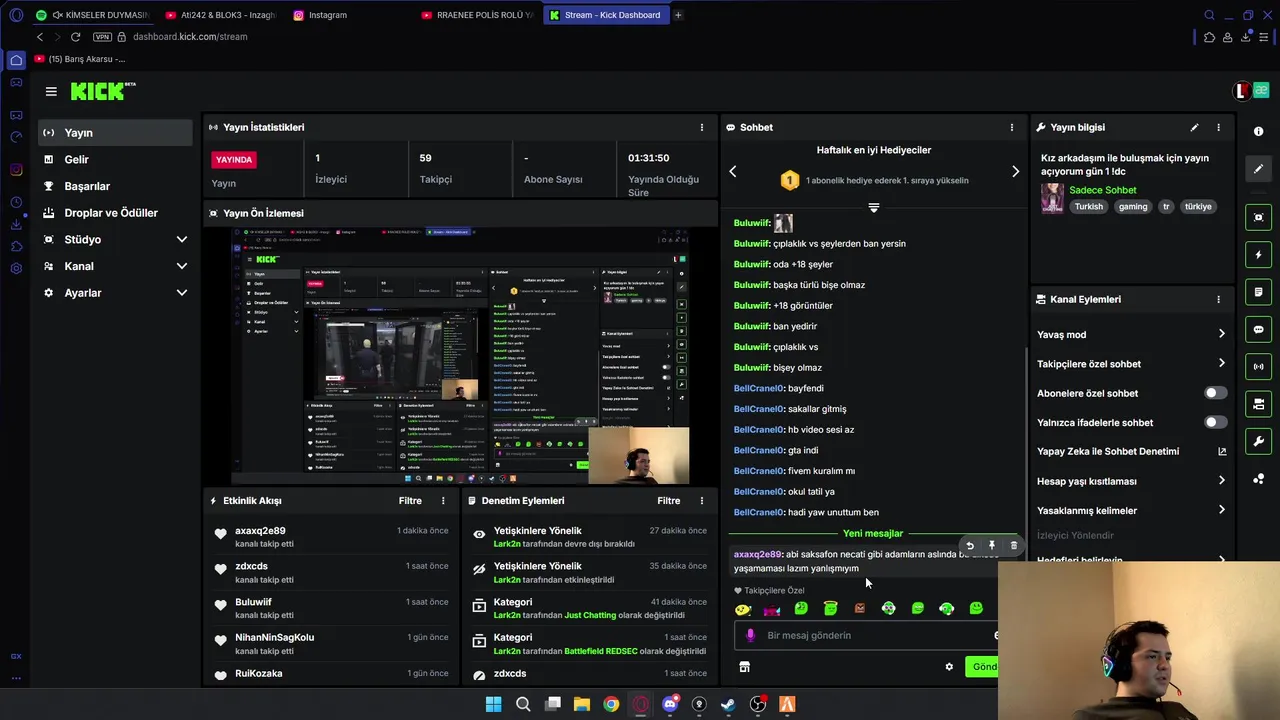
Task: Open Hesap yaşı kısıtlaması options arrow
Action: [1221, 481]
